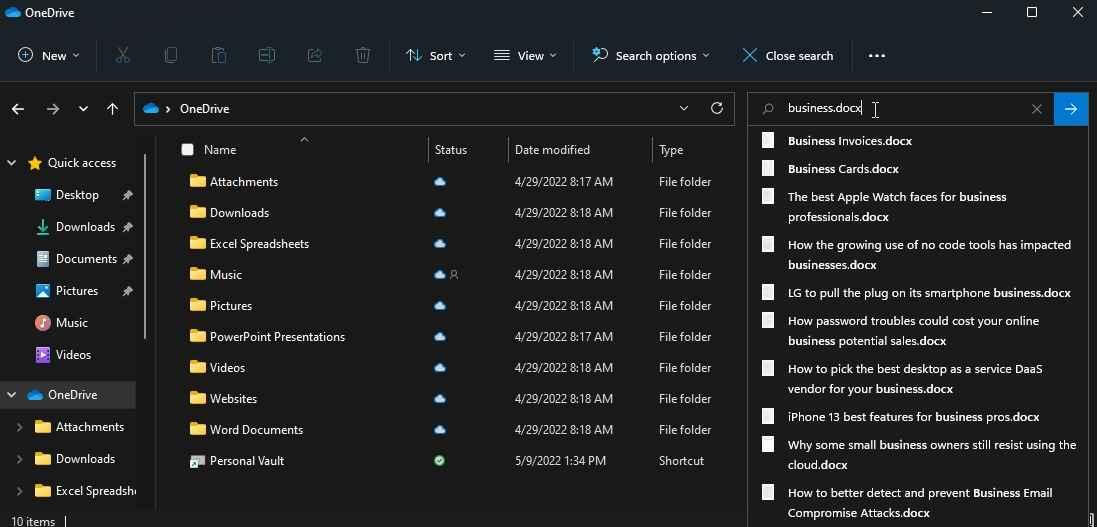Image resolution: width=1097 pixels, height=527 pixels.
Task: Open the Search options dropdown
Action: [x=651, y=55]
